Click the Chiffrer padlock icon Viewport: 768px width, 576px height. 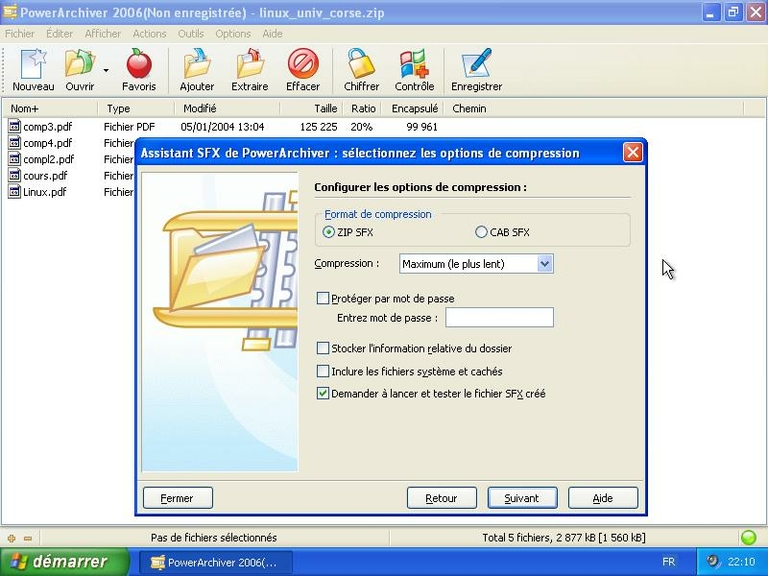pyautogui.click(x=361, y=64)
